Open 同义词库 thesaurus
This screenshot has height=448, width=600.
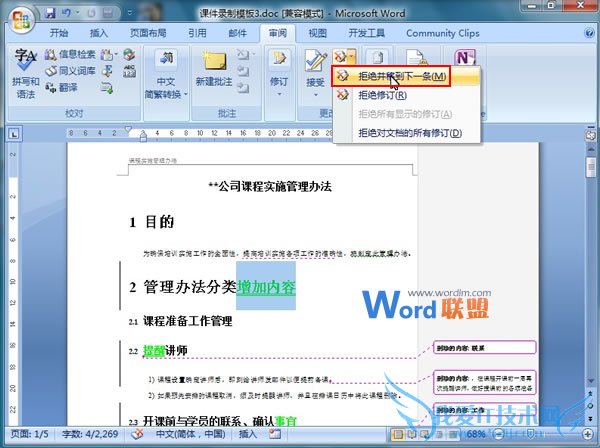(x=70, y=71)
